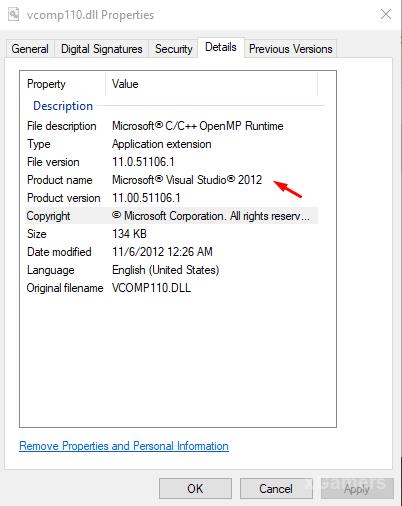Select the Language row

point(172,270)
